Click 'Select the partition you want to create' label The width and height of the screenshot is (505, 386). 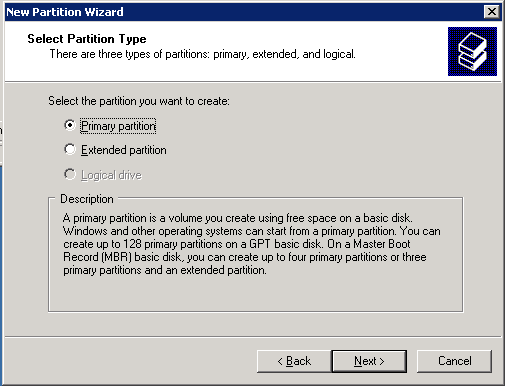click(139, 101)
